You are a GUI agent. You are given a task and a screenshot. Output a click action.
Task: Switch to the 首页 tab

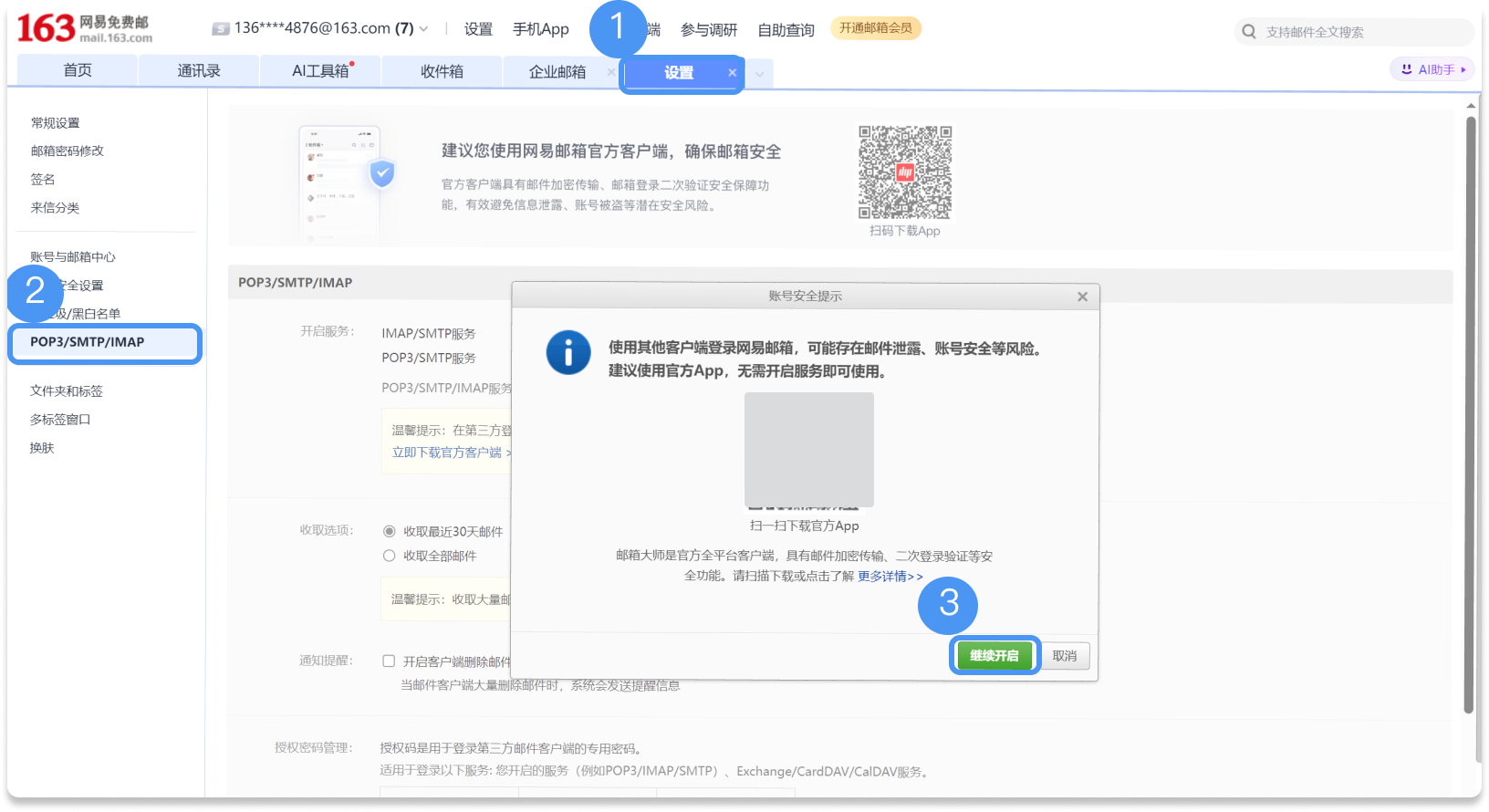tap(78, 70)
